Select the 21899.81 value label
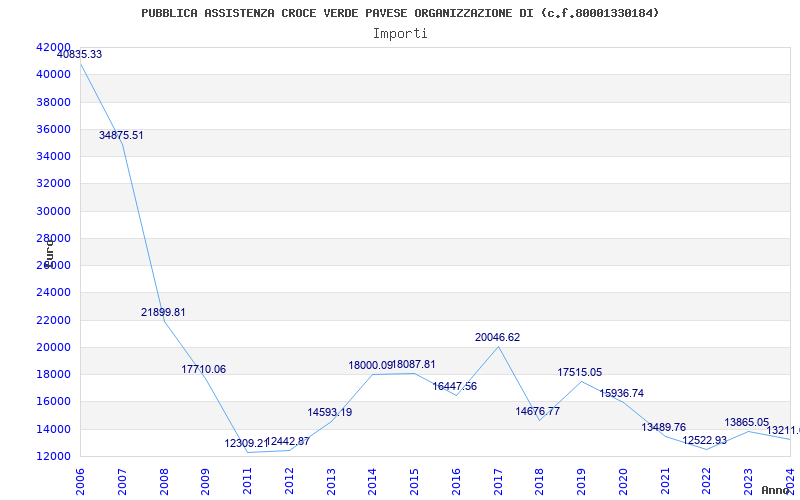 point(163,312)
